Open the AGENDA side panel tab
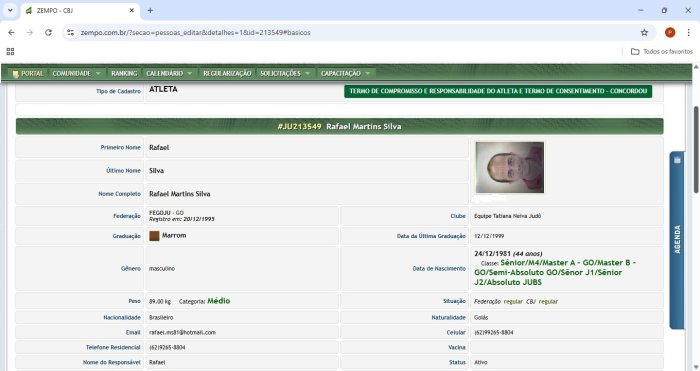 tap(677, 240)
